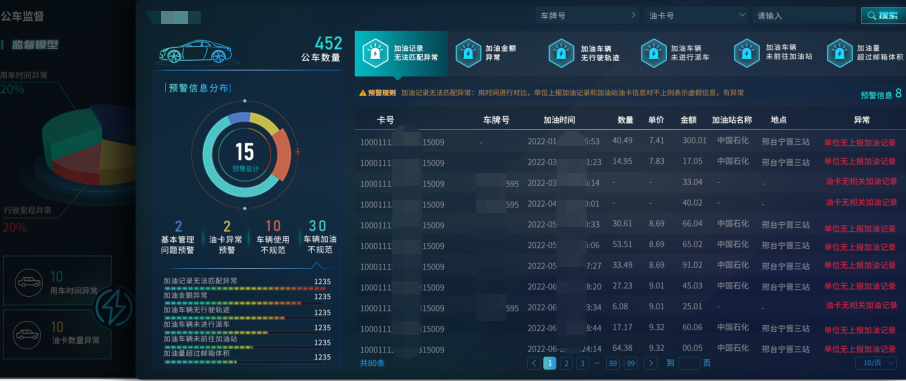
Task: Click the 金额 column header
Action: coord(688,120)
